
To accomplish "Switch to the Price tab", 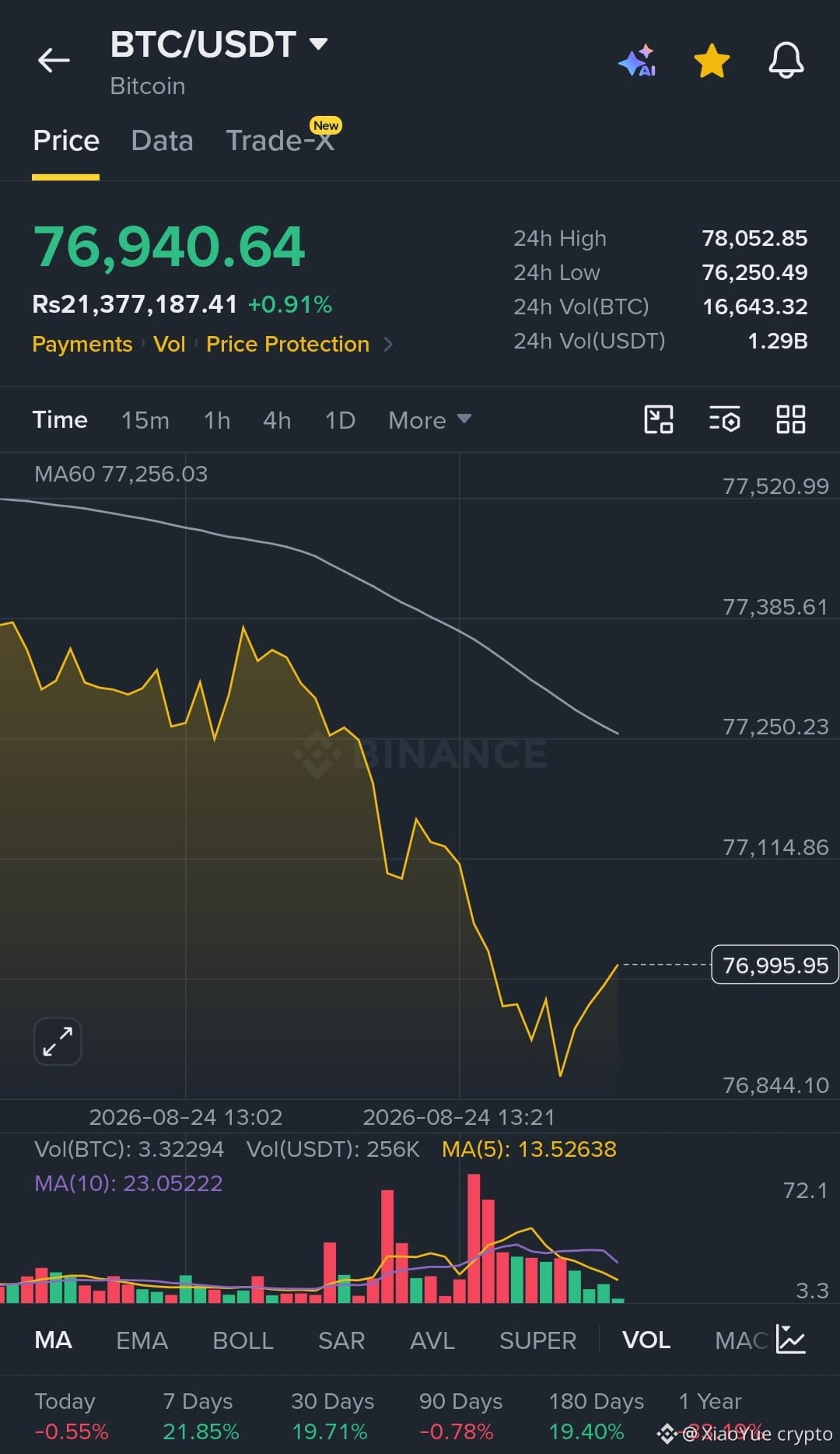I will coord(66,141).
